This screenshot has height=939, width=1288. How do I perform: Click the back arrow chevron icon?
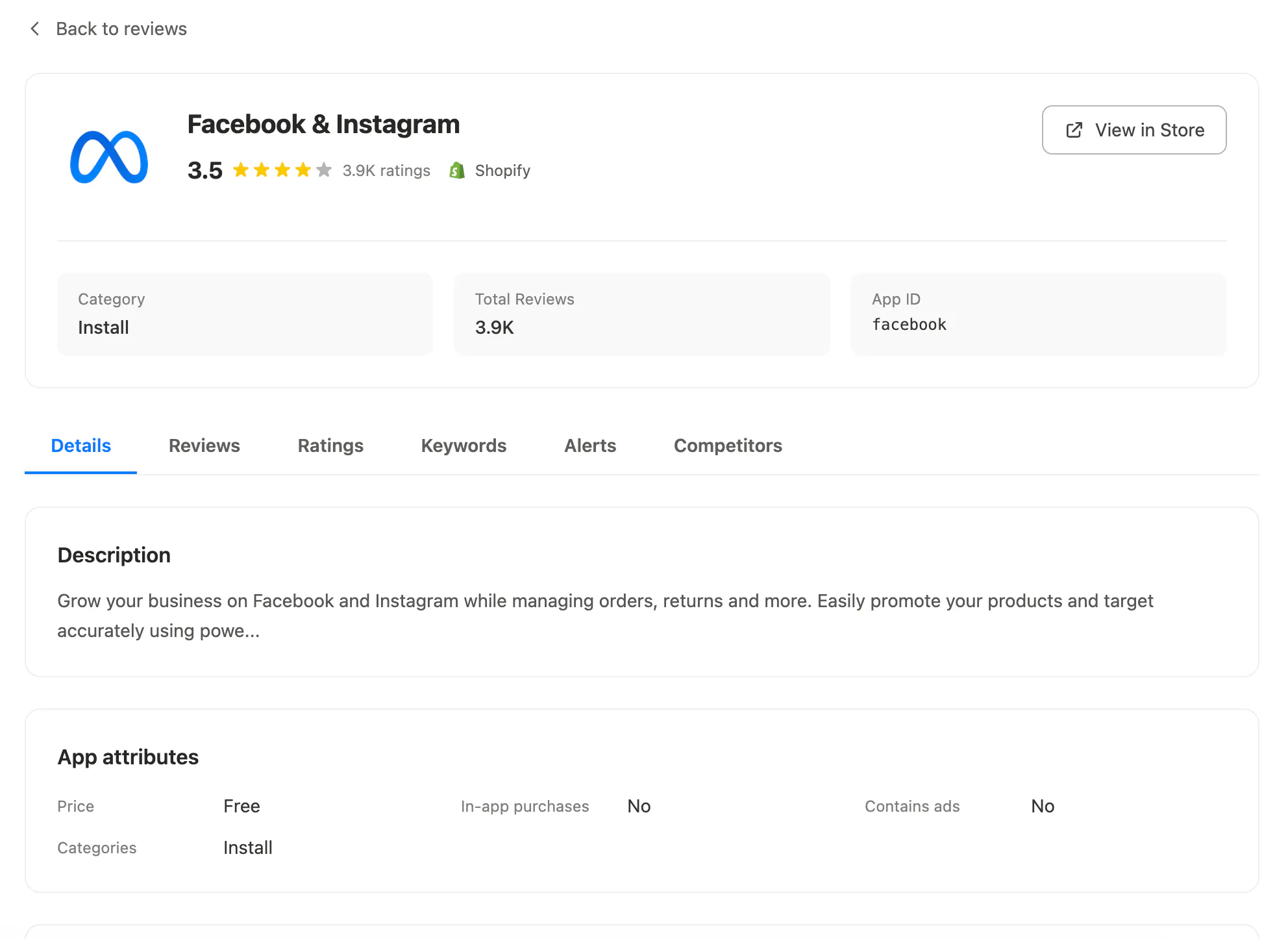coord(35,29)
